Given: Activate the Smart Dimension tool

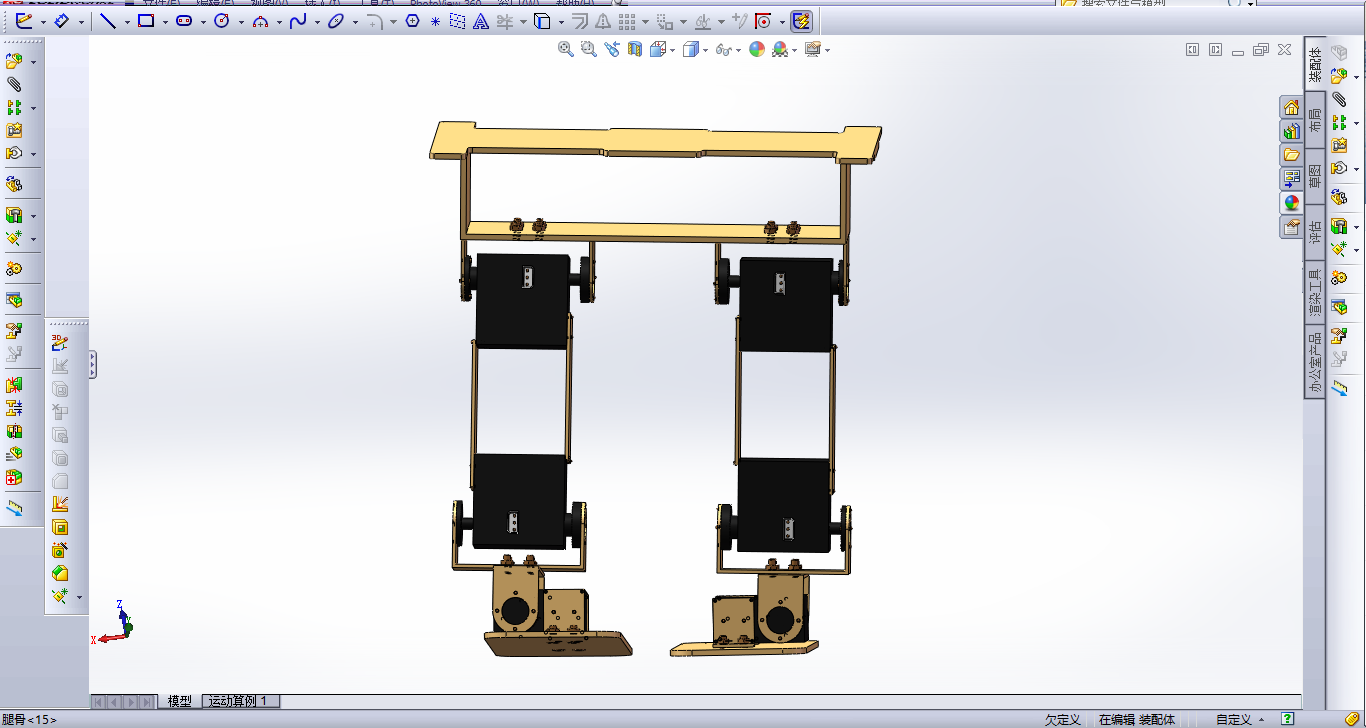Looking at the screenshot, I should (x=62, y=20).
